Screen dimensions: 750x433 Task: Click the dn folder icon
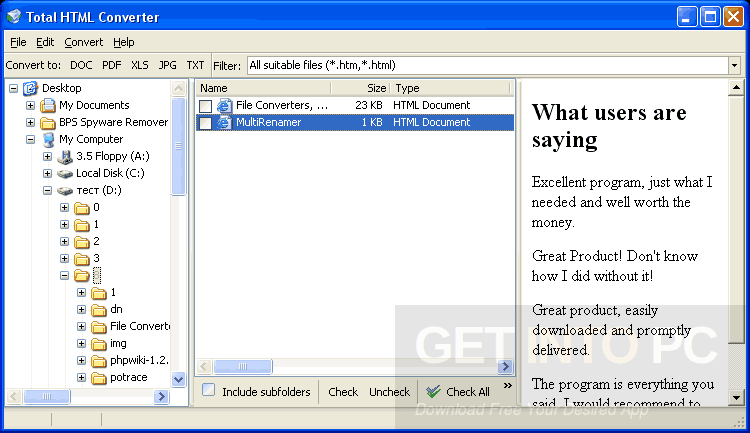coord(99,310)
